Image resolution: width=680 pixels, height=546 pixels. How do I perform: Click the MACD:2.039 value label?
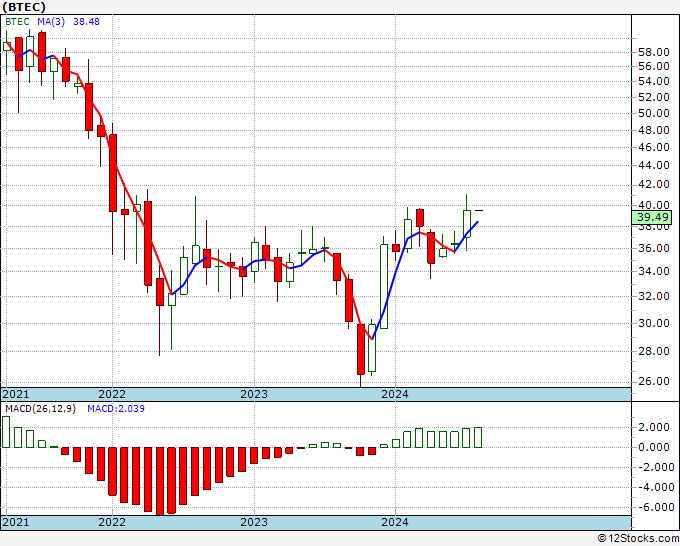point(116,409)
